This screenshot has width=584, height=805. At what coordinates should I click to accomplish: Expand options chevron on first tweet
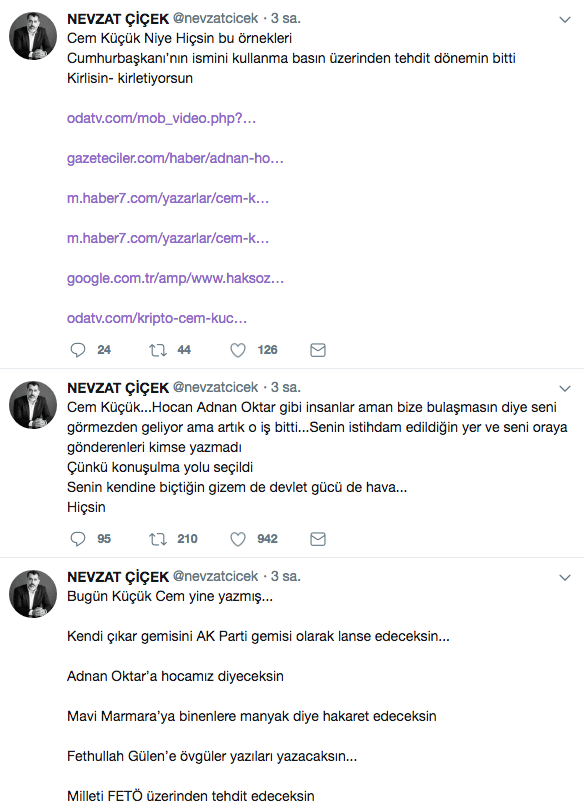564,20
